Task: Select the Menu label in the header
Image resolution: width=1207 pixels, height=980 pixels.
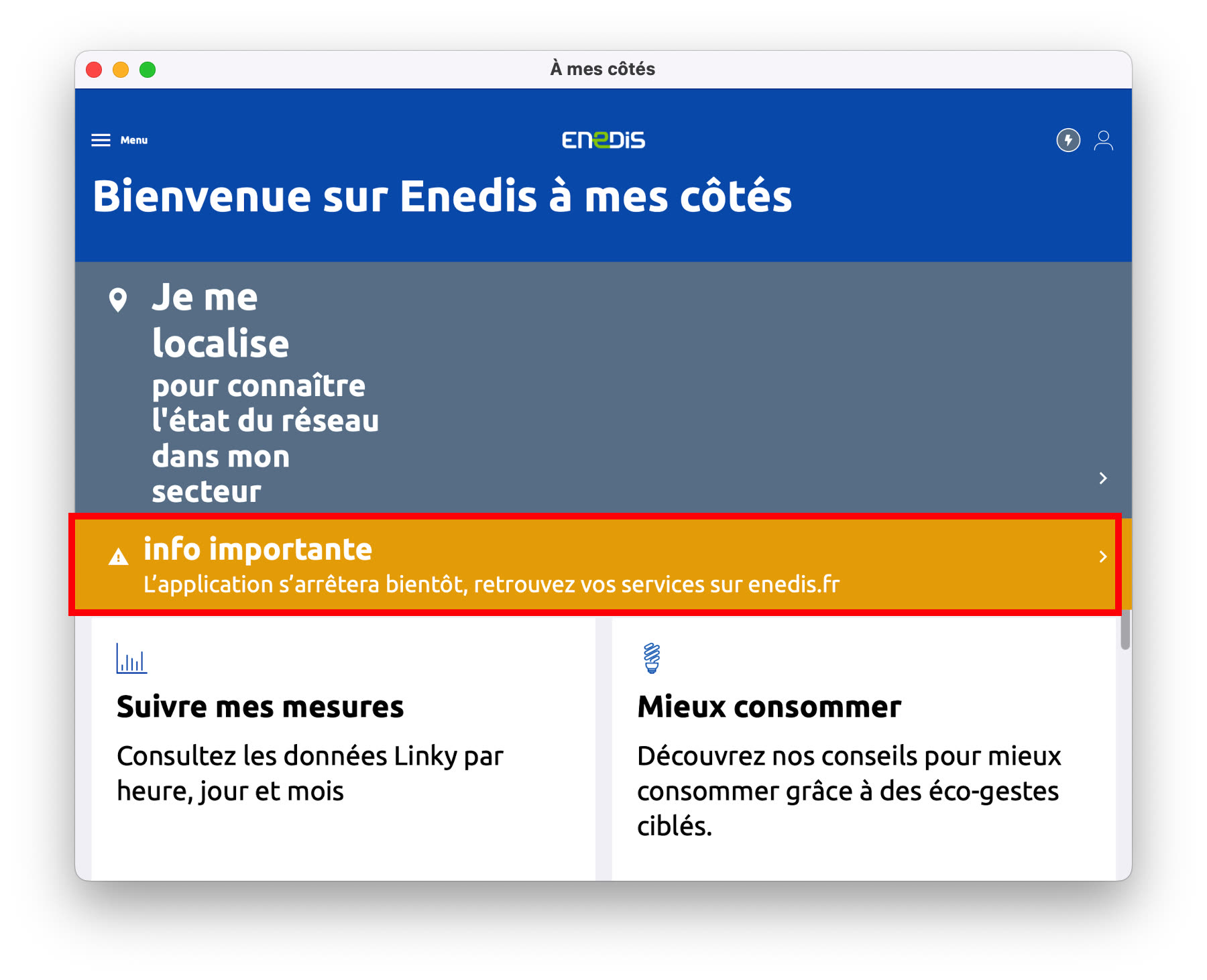Action: point(134,140)
